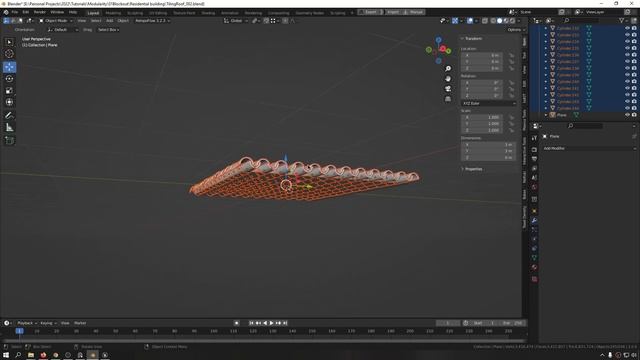The width and height of the screenshot is (640, 360).
Task: Open the Playback dropdown in timeline
Action: tap(27, 323)
